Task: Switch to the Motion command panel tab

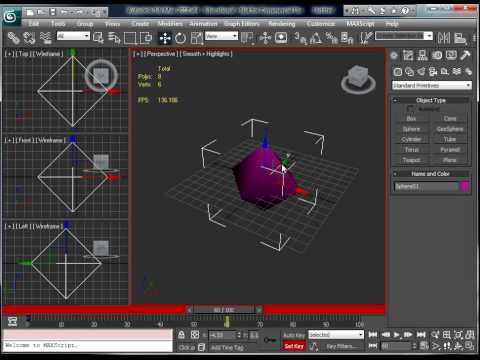Action: pos(437,55)
